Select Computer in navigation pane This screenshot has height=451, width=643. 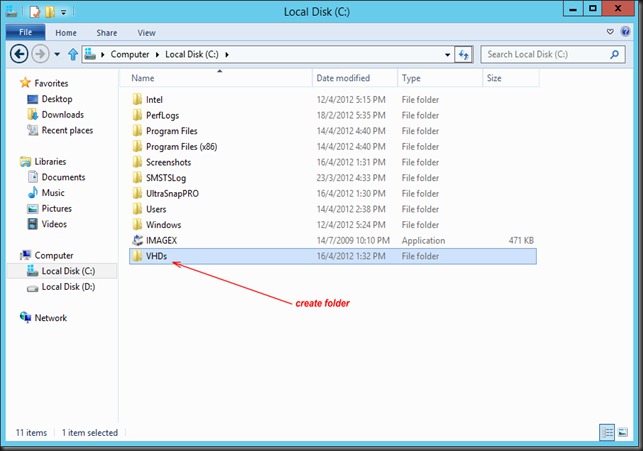point(54,255)
